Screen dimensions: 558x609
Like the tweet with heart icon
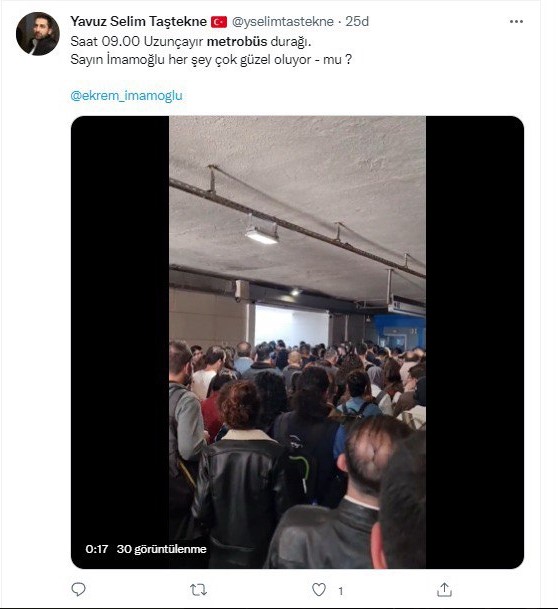[x=319, y=590]
